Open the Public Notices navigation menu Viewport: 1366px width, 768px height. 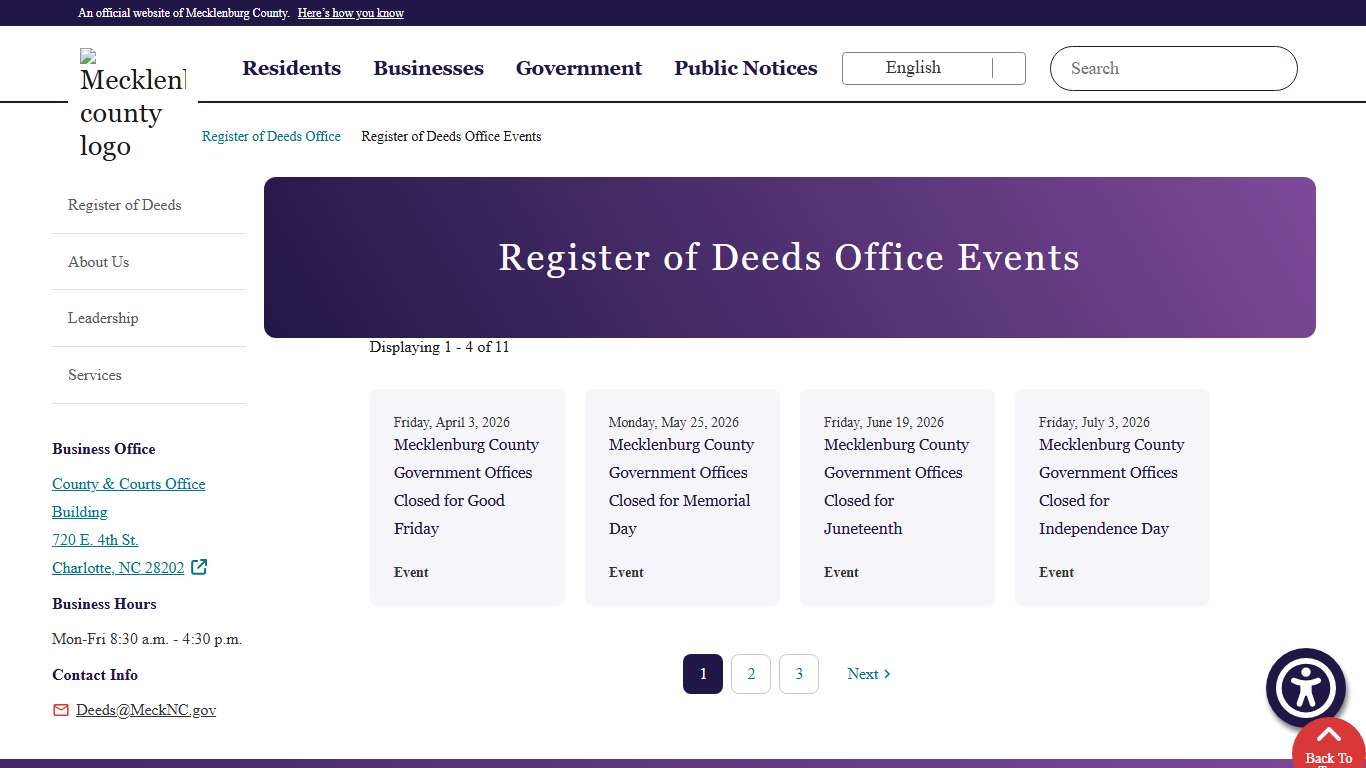[x=745, y=68]
